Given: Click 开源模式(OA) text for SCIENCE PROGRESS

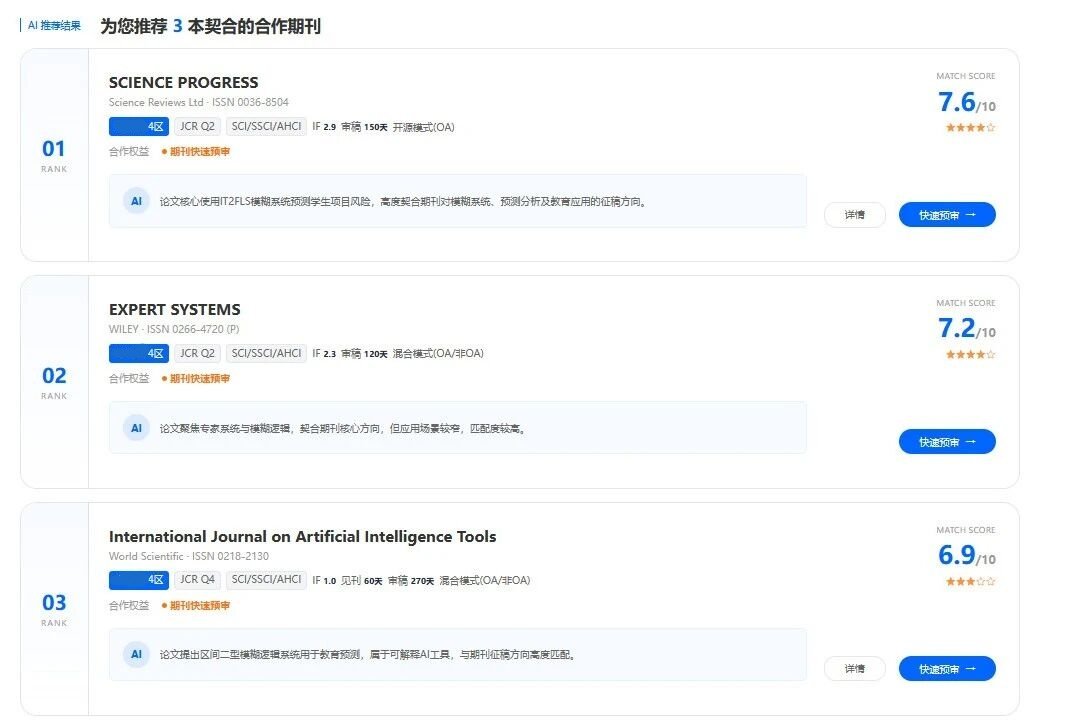Looking at the screenshot, I should (x=423, y=127).
